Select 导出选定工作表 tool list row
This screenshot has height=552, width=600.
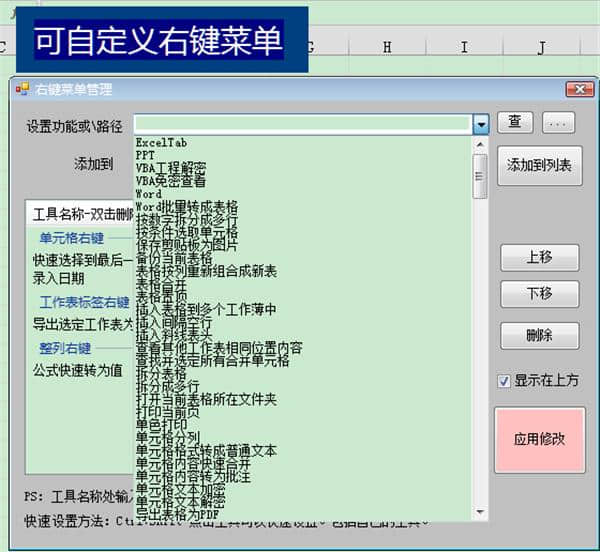tap(82, 325)
